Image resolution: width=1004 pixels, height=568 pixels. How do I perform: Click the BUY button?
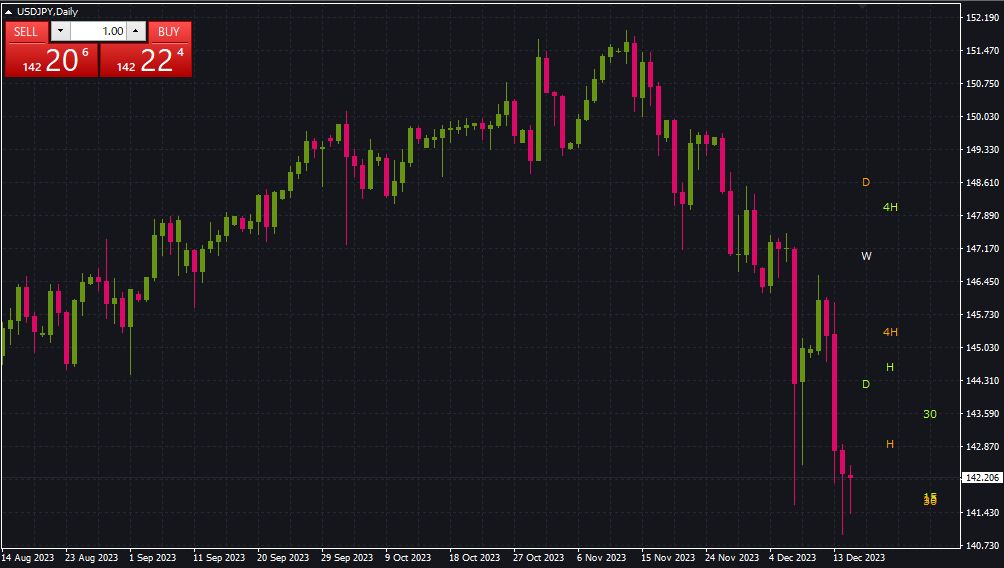[169, 31]
